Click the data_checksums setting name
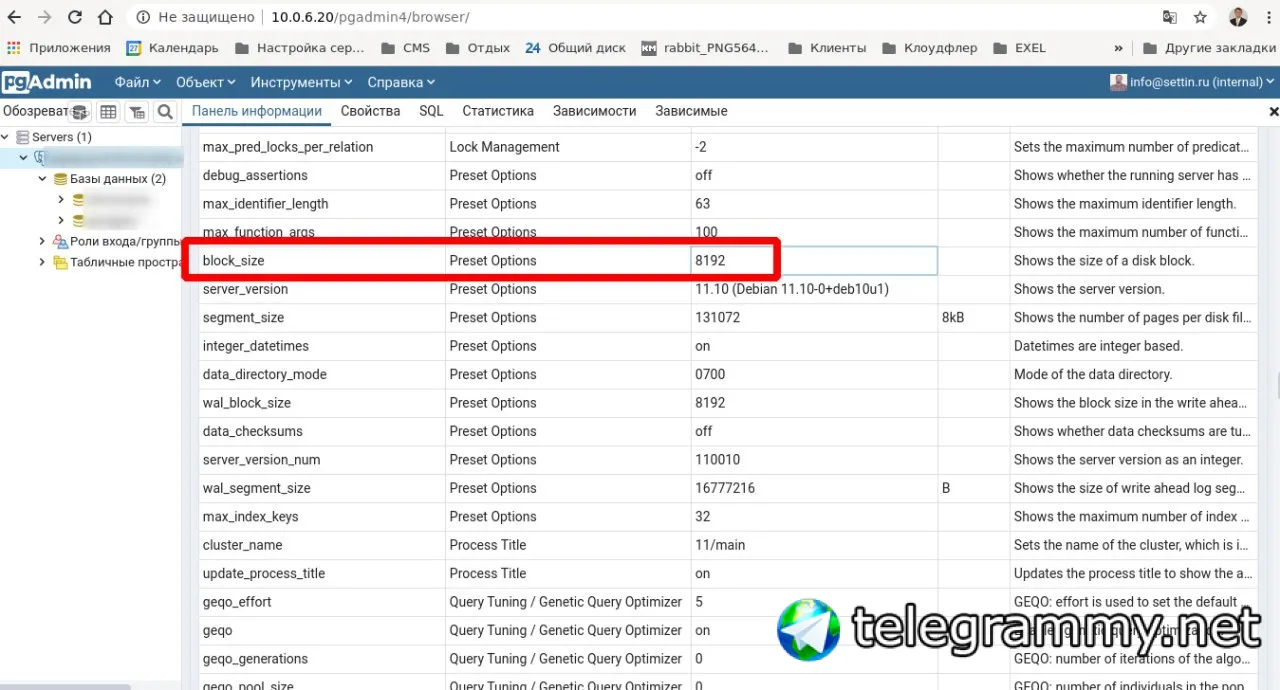 (x=253, y=432)
